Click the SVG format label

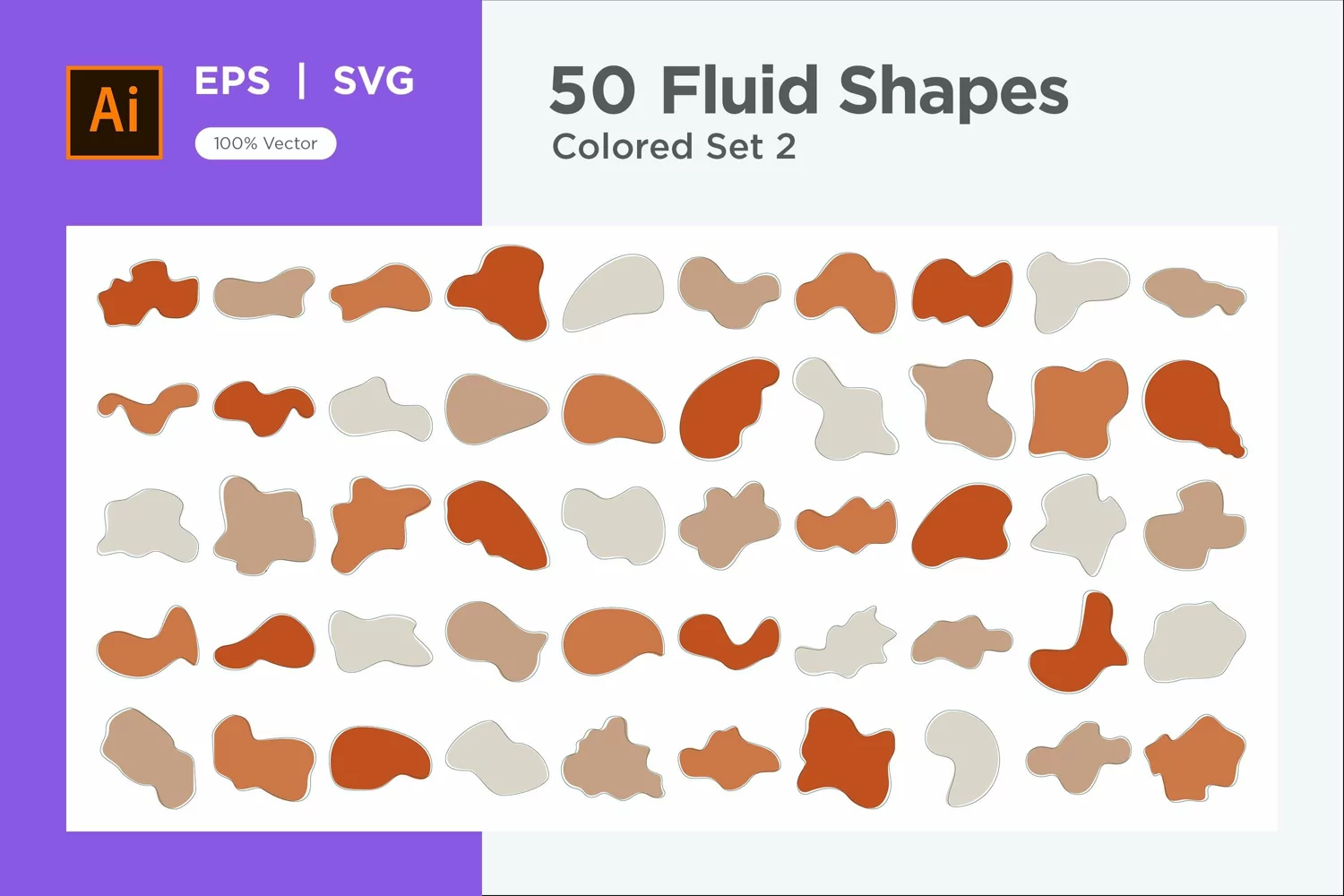374,82
